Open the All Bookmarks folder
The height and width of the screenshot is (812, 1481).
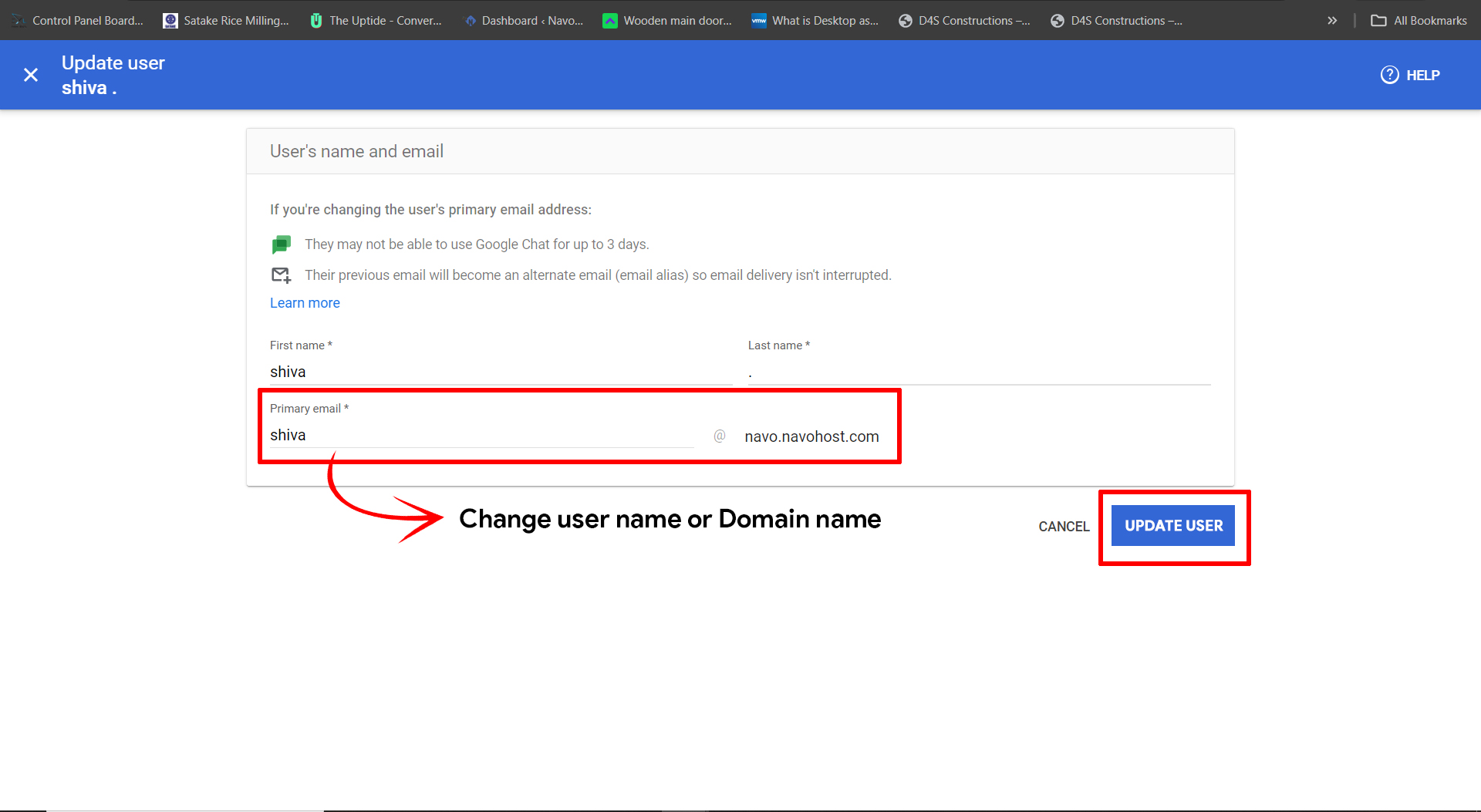(1419, 20)
